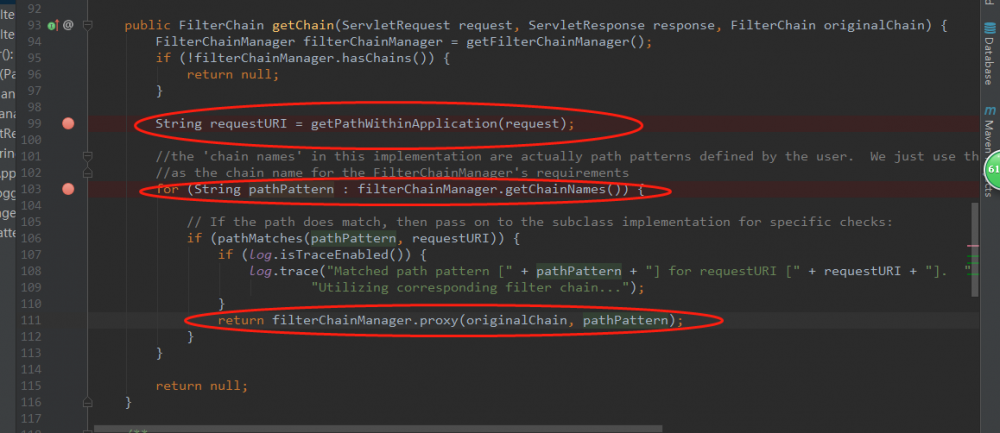Viewport: 1000px width, 433px height.
Task: Click the method name getChain
Action: pos(303,26)
